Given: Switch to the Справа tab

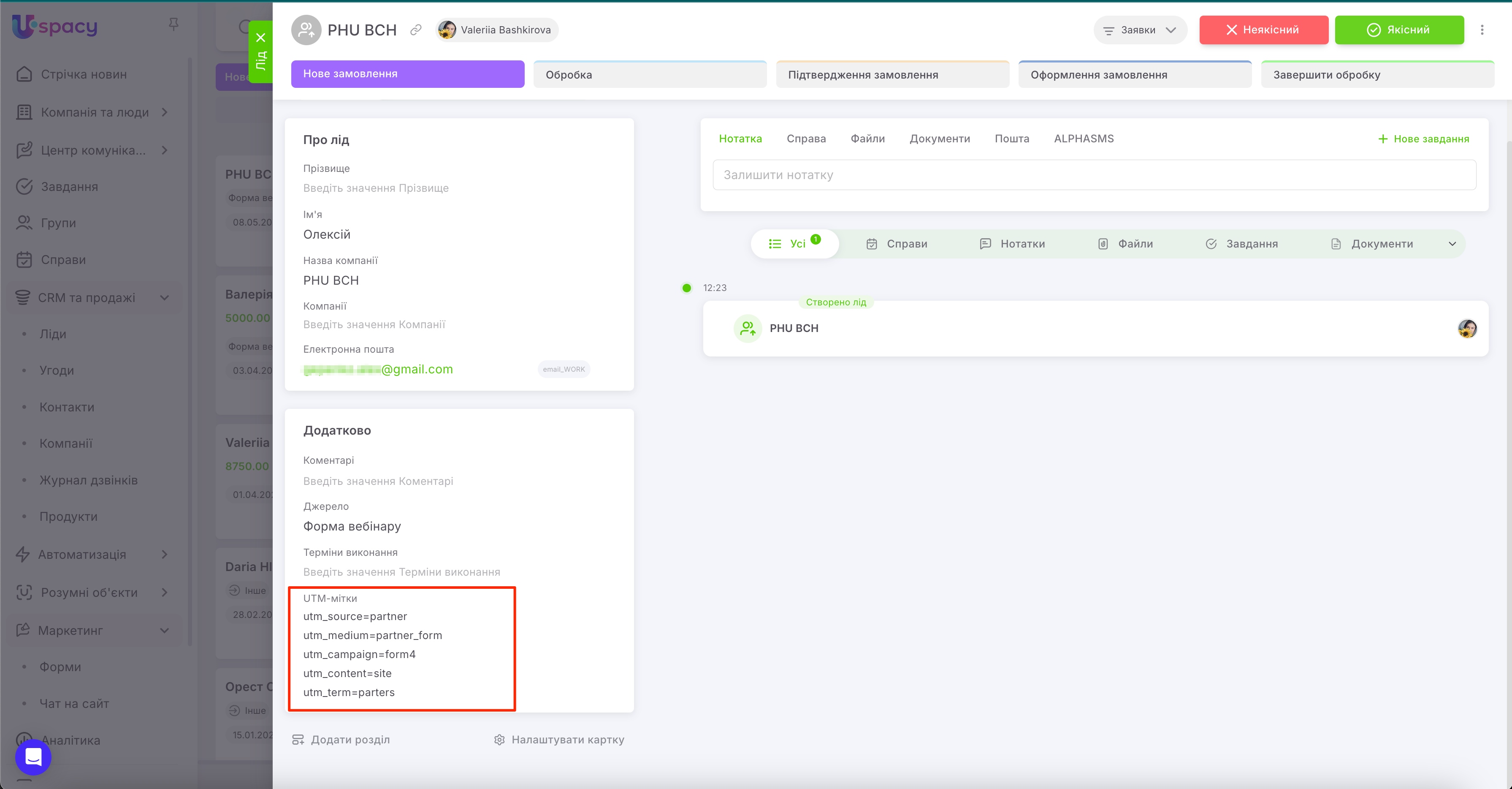Looking at the screenshot, I should [806, 139].
